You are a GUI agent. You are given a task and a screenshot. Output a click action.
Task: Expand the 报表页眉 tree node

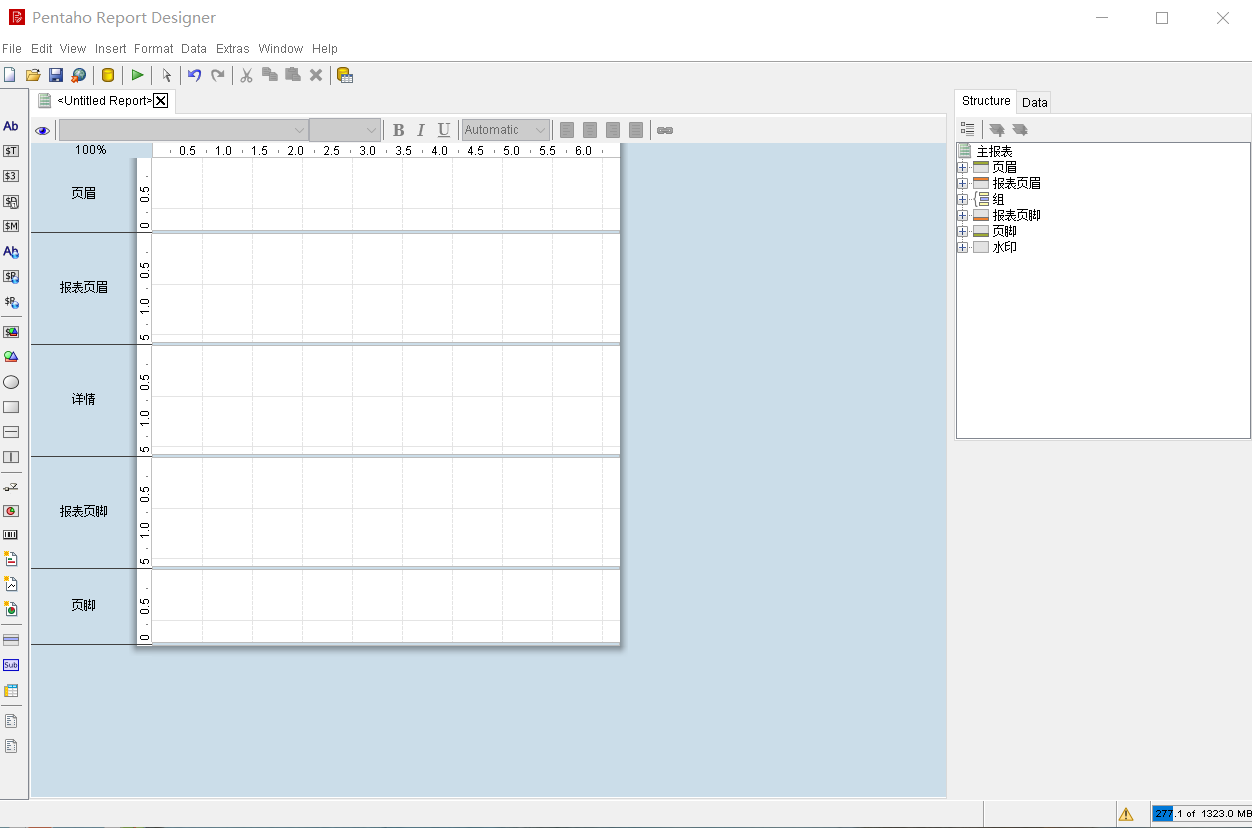click(x=963, y=184)
